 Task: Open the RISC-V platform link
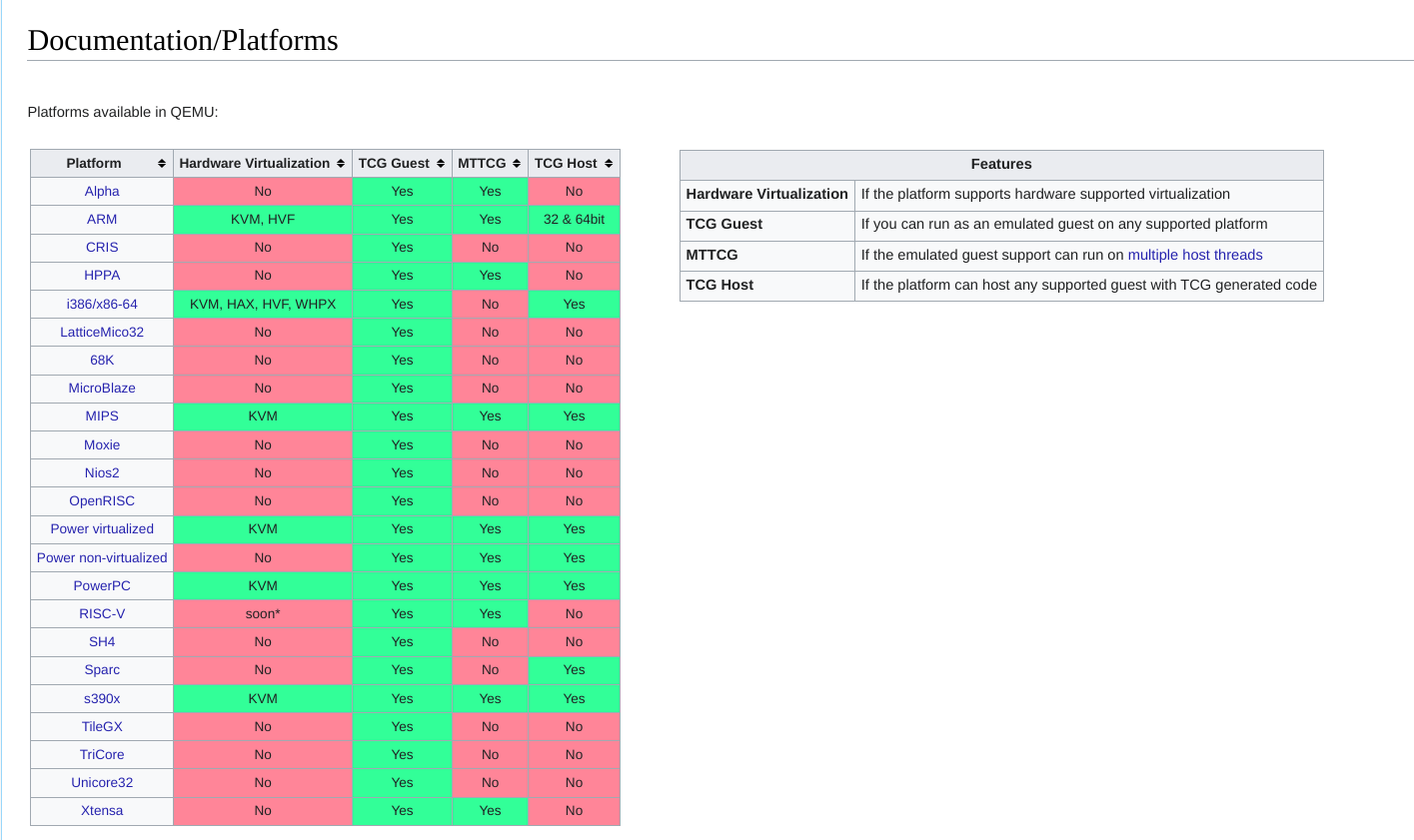tap(102, 614)
